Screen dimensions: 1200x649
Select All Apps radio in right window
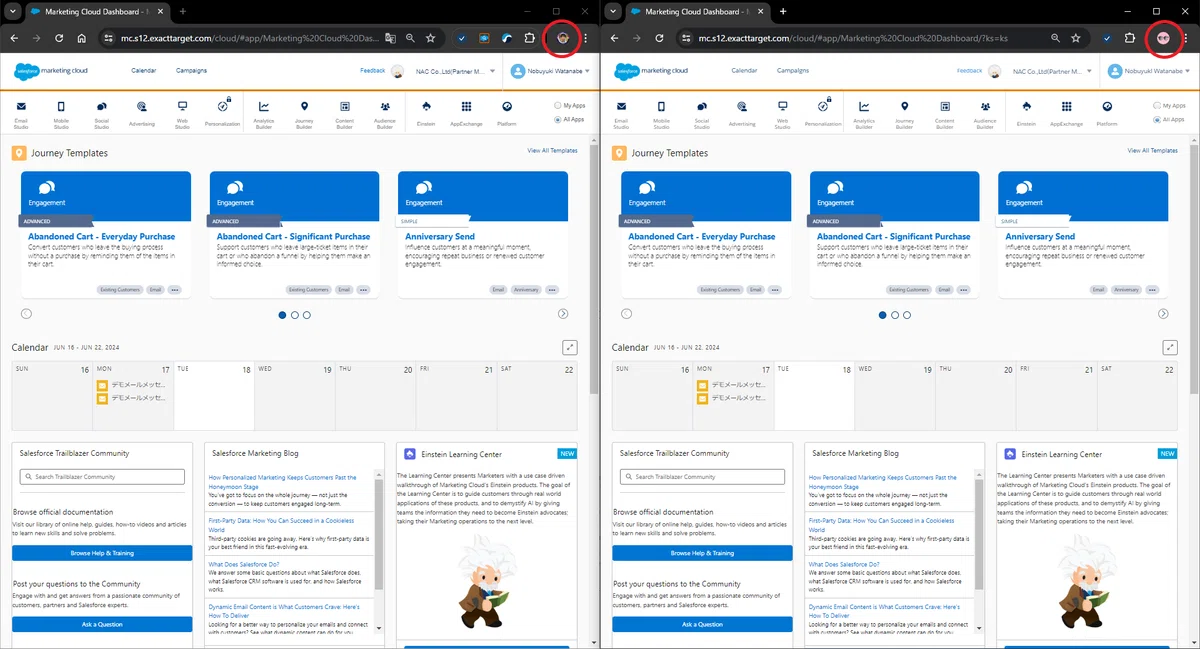[x=1157, y=119]
